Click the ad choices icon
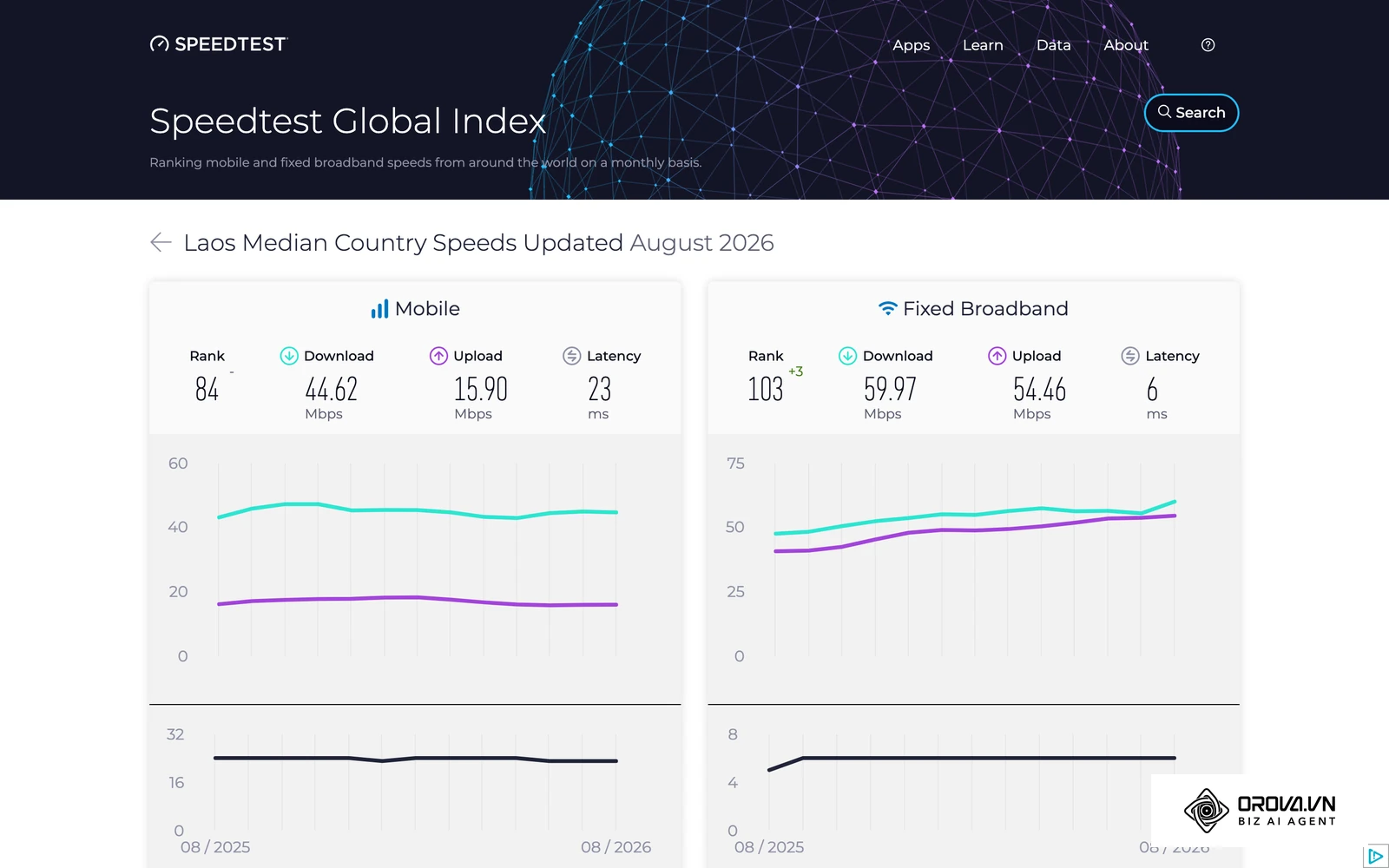Image resolution: width=1389 pixels, height=868 pixels. 1376,856
